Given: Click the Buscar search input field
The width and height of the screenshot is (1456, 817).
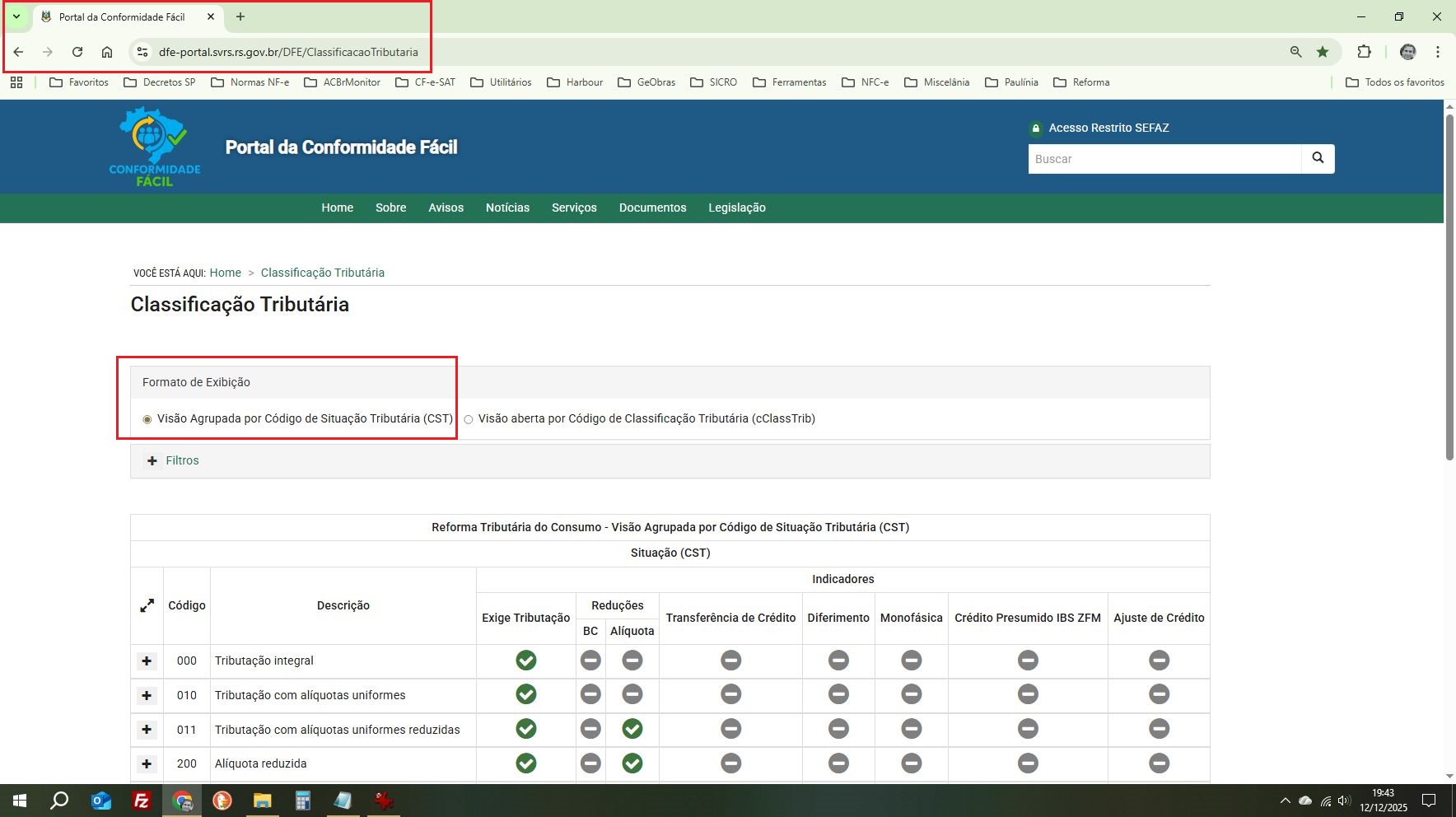Looking at the screenshot, I should click(x=1164, y=159).
